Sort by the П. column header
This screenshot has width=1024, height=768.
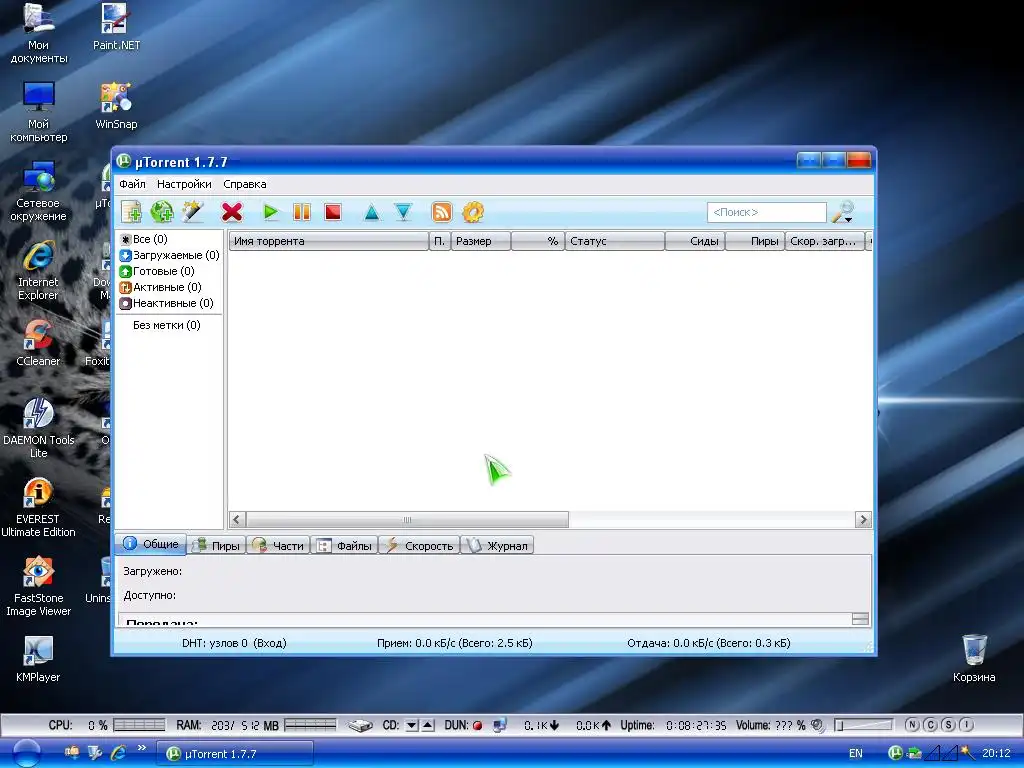[440, 241]
